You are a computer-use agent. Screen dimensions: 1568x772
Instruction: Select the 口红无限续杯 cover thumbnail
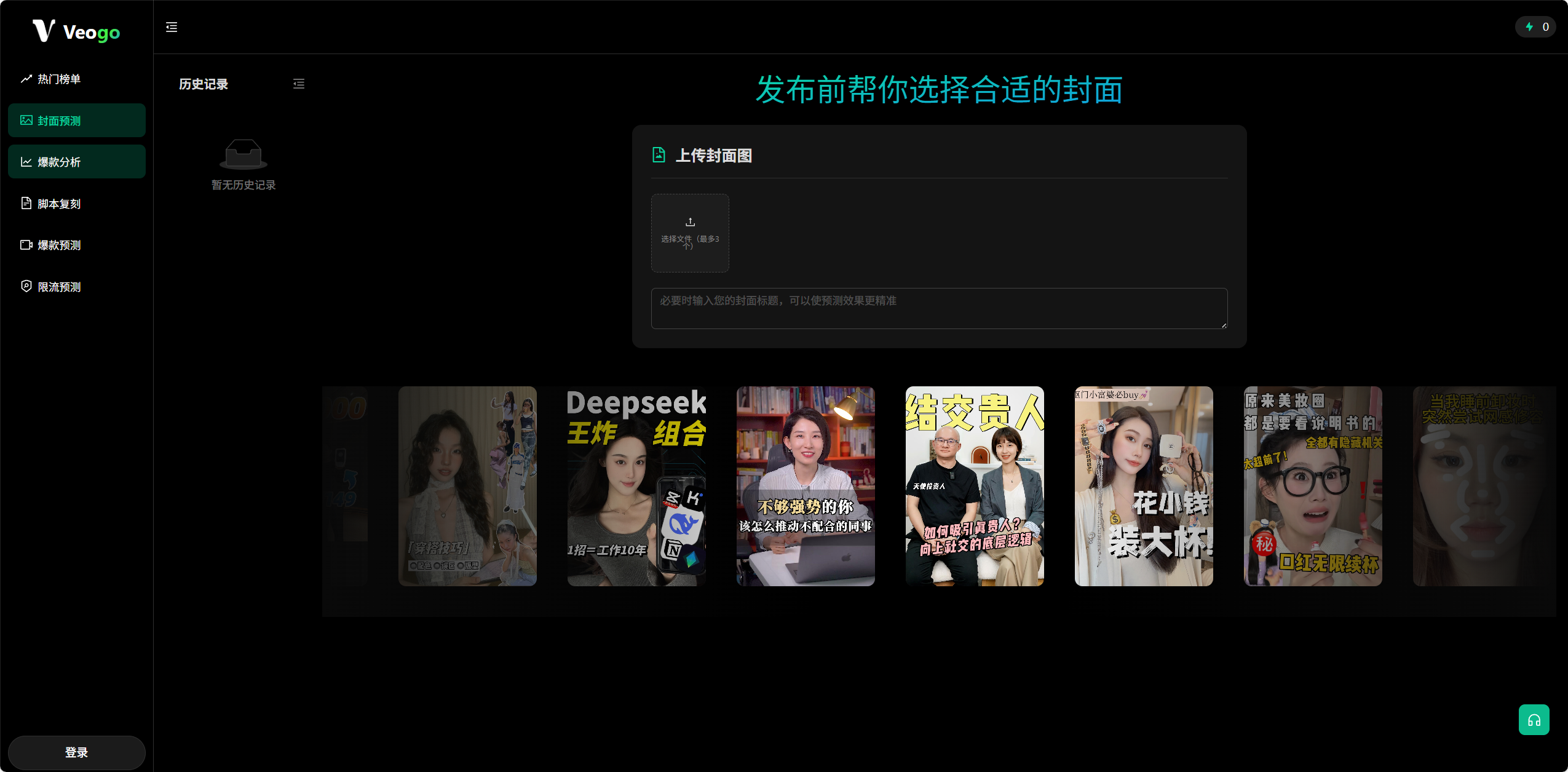tap(1313, 486)
